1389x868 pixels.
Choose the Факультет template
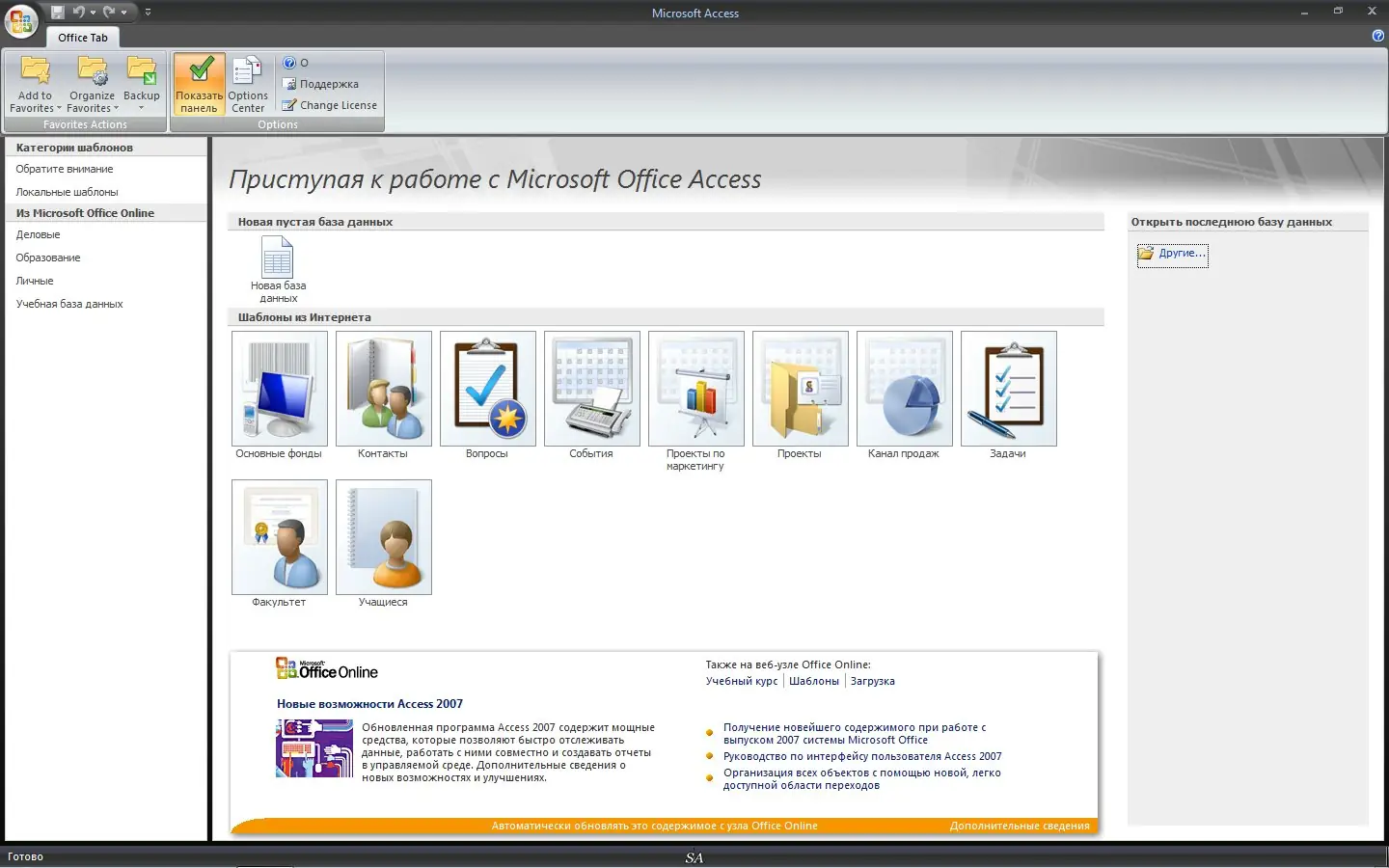click(x=279, y=544)
